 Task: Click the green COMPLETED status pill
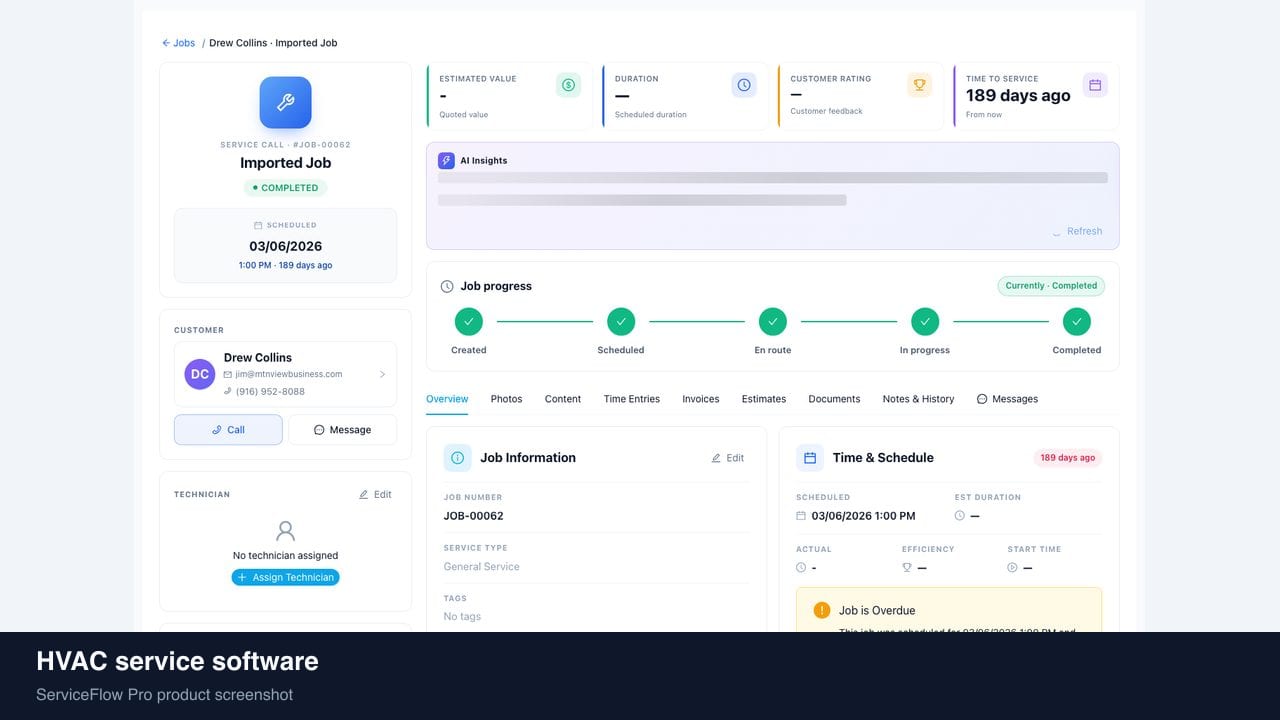point(285,188)
